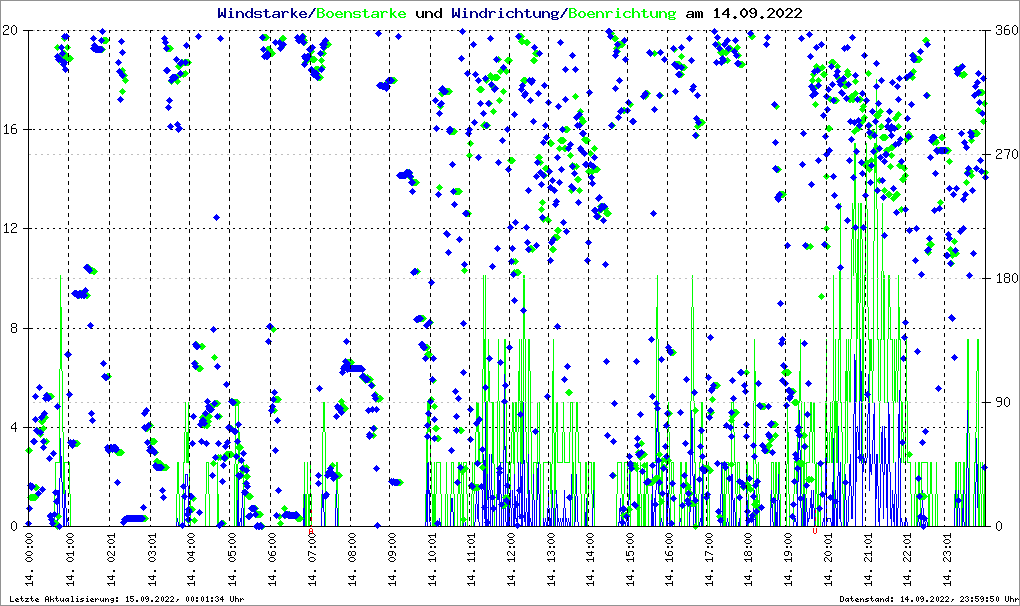Click the date 14.09.2022 in the title

point(756,13)
